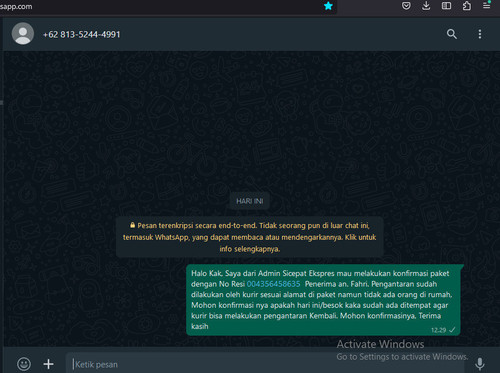Focus the Ketik pesan message field
The image size is (500, 373).
[x=265, y=364]
